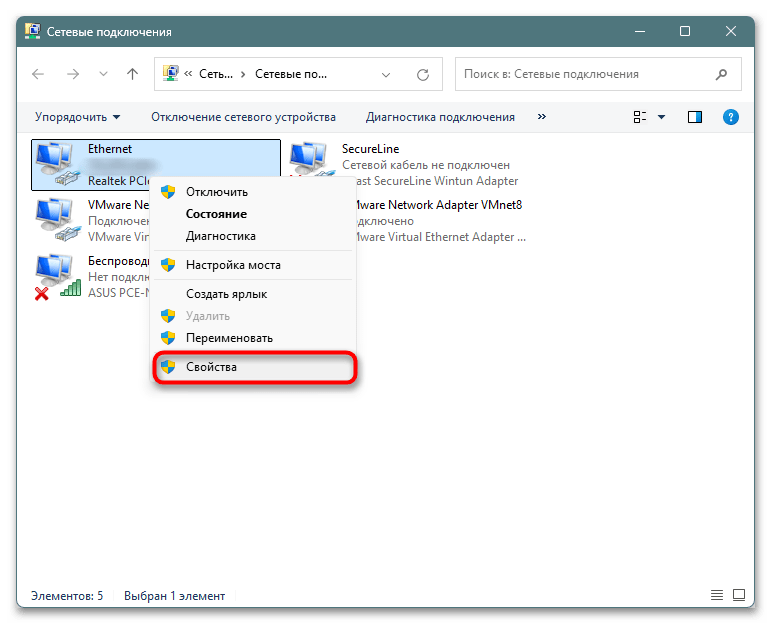Viewport: 771px width, 624px height.
Task: Choose Переименовать in the context menu
Action: coord(253,338)
